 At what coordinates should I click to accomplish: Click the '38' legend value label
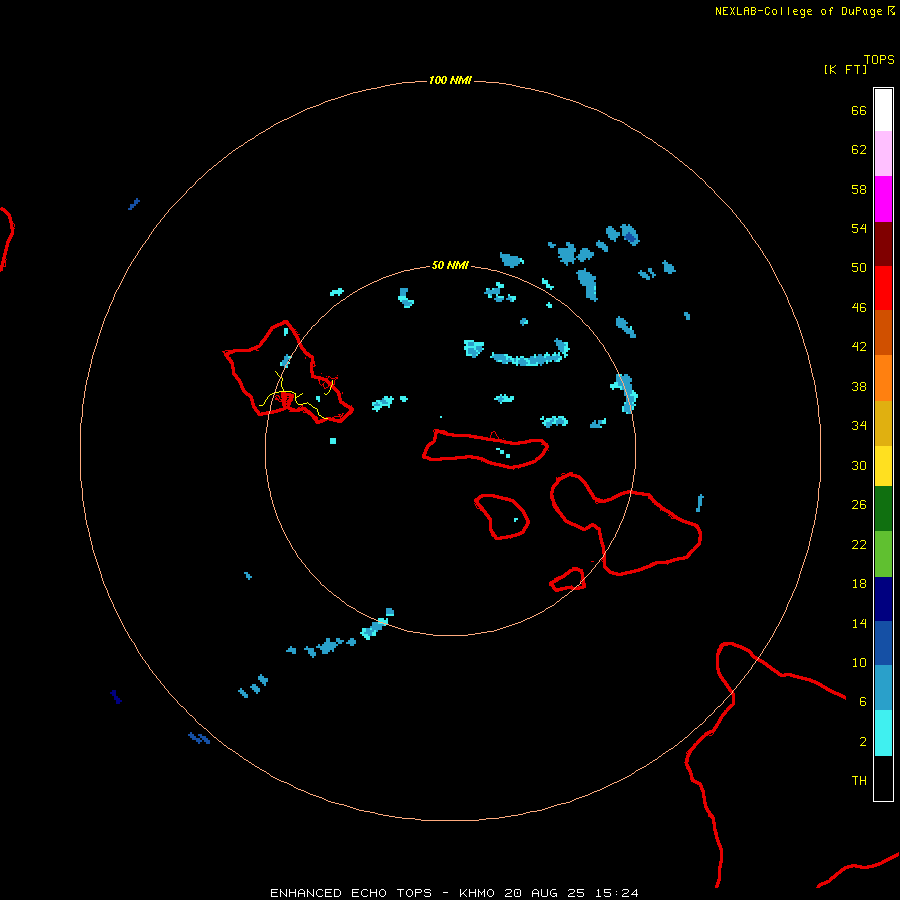click(x=859, y=386)
